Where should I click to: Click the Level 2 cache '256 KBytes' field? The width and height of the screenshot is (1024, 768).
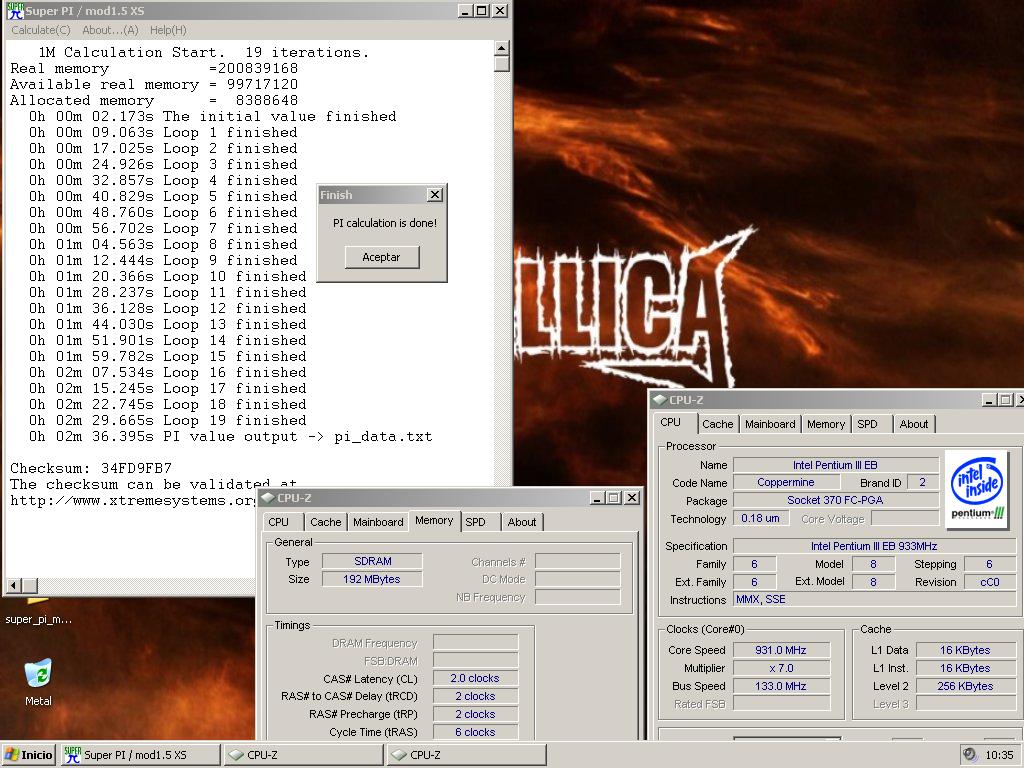(965, 686)
